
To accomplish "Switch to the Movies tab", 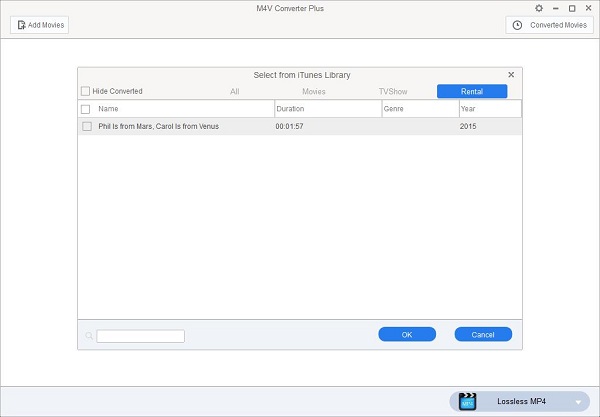I will coord(314,91).
